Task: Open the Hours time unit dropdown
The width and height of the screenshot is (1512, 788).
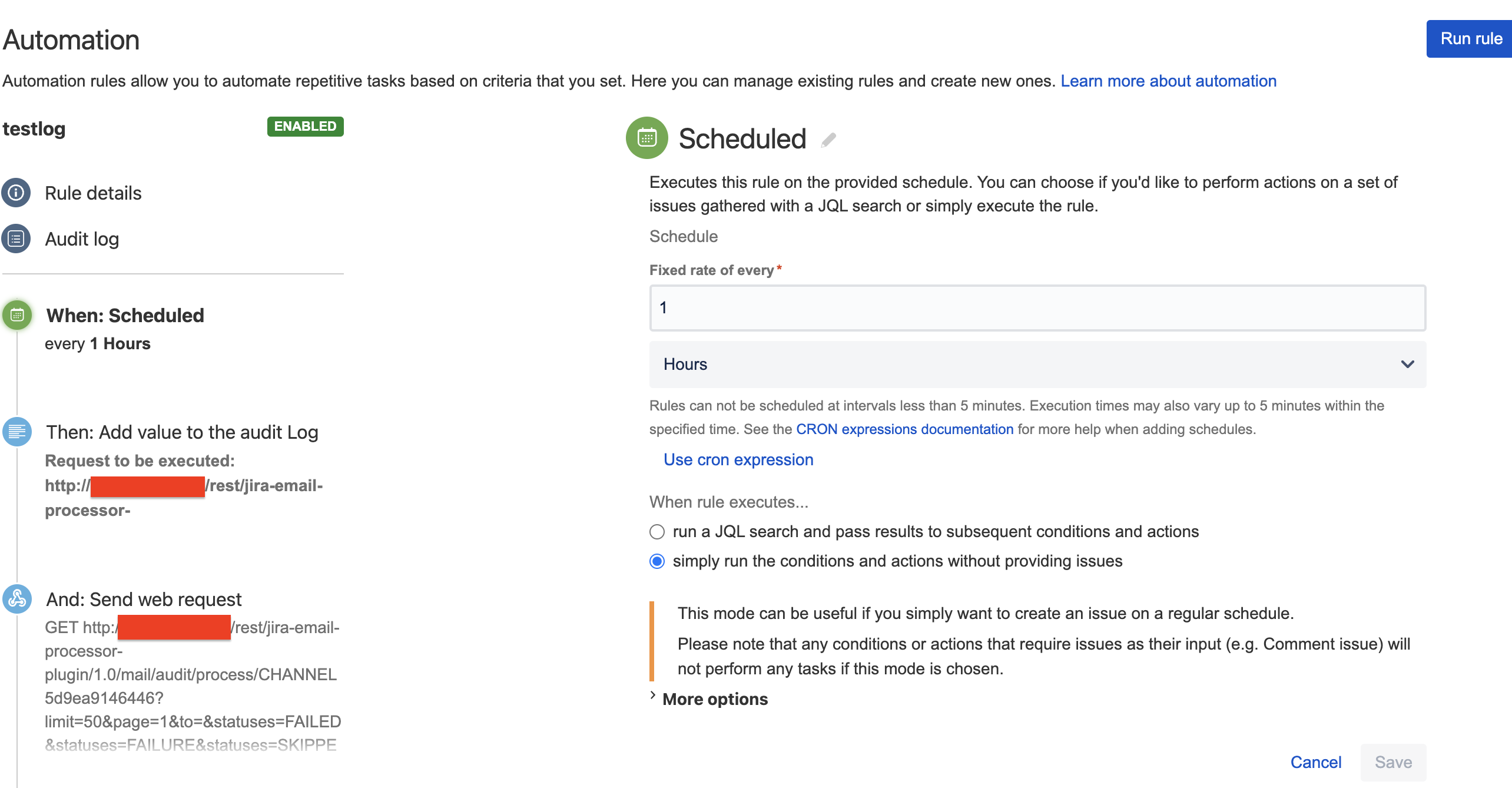Action: [1036, 364]
